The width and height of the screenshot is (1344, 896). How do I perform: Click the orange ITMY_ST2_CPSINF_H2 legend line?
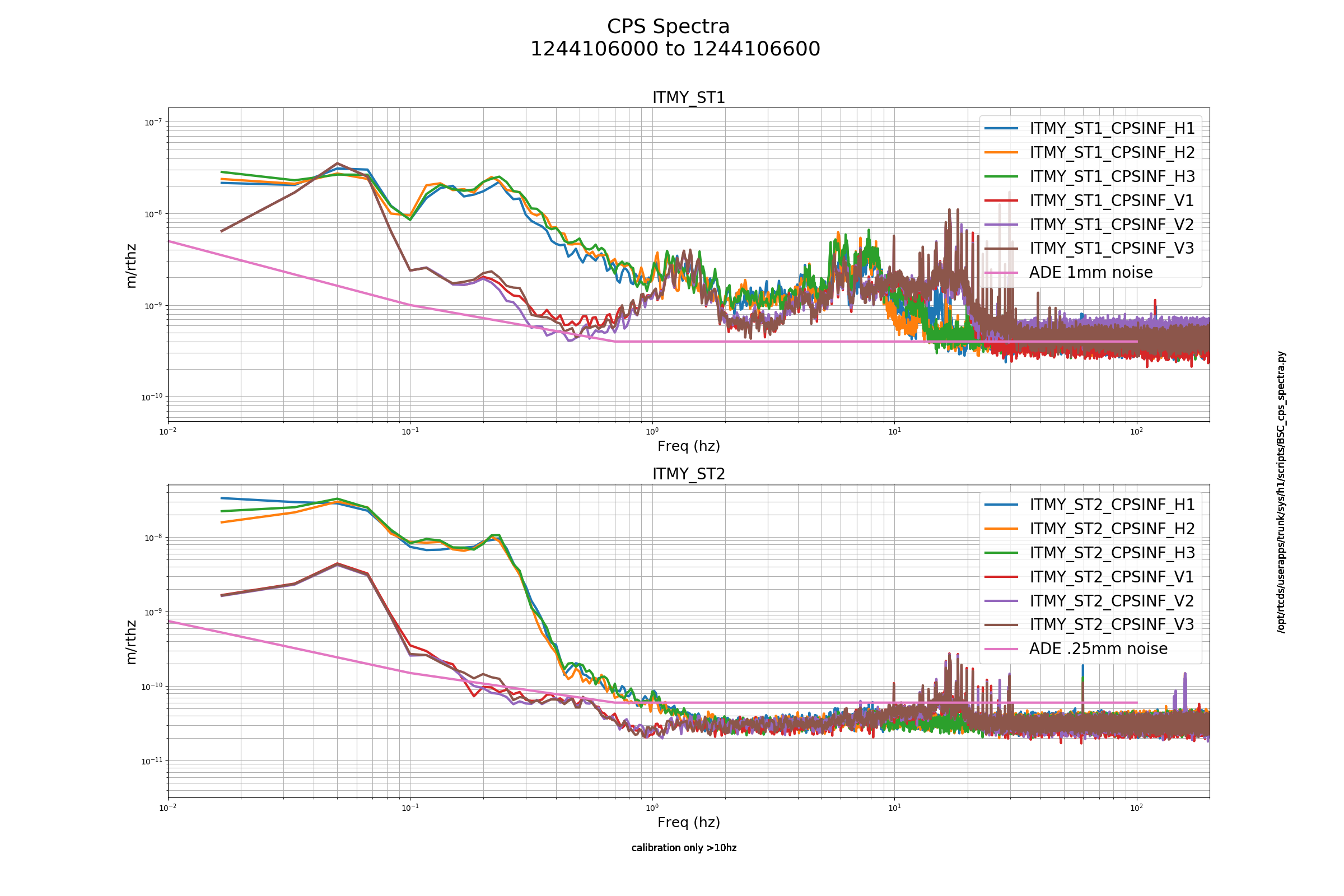point(1001,529)
